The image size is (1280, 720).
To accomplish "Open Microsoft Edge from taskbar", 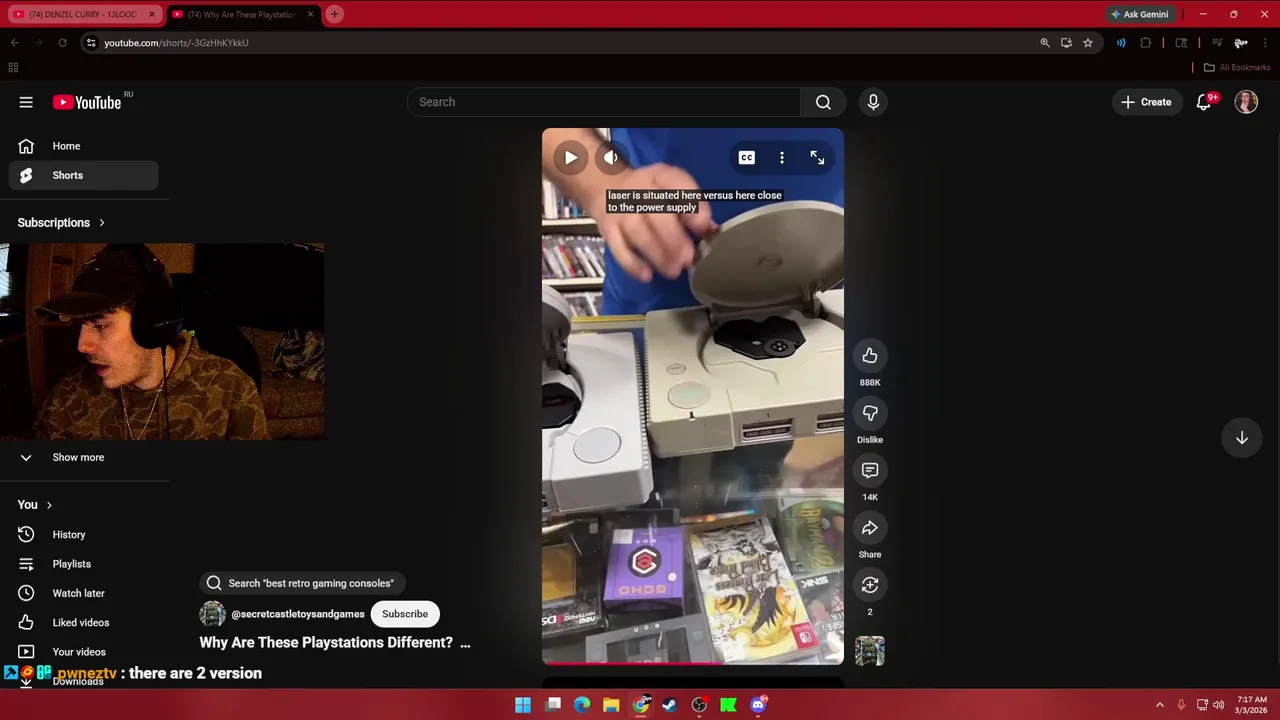I will pos(582,705).
